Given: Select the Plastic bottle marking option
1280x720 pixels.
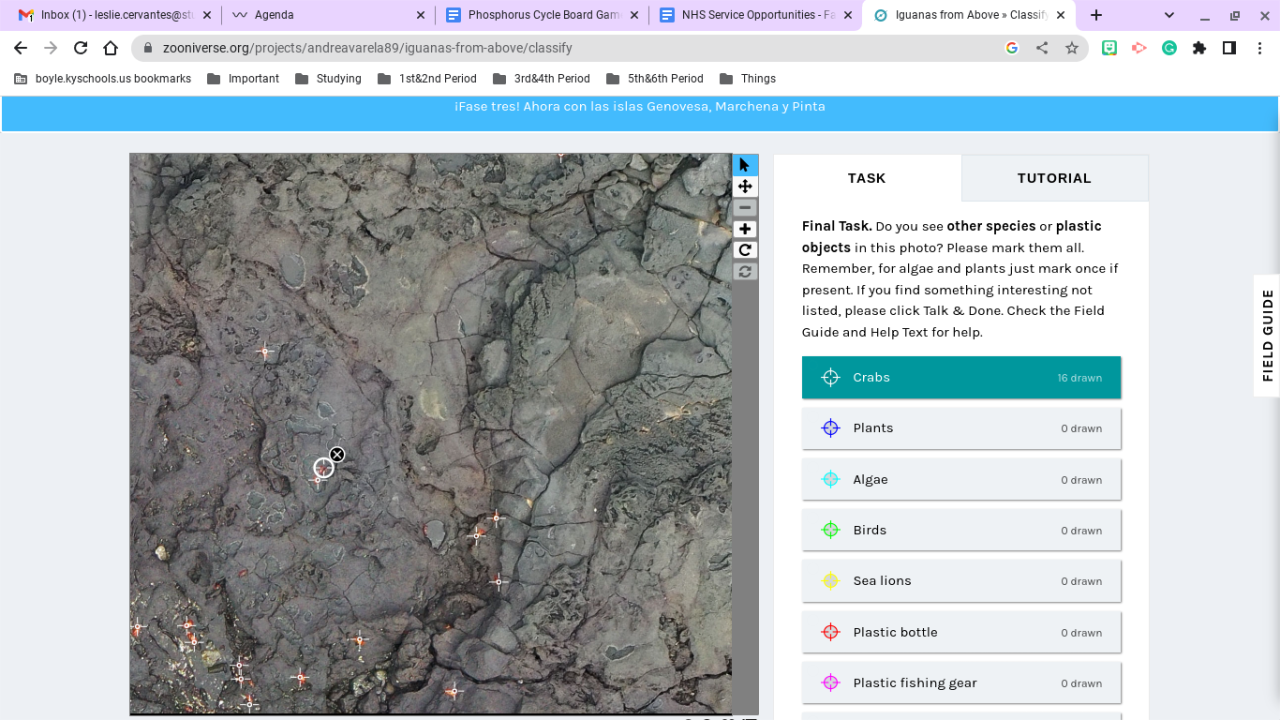Looking at the screenshot, I should tap(960, 632).
